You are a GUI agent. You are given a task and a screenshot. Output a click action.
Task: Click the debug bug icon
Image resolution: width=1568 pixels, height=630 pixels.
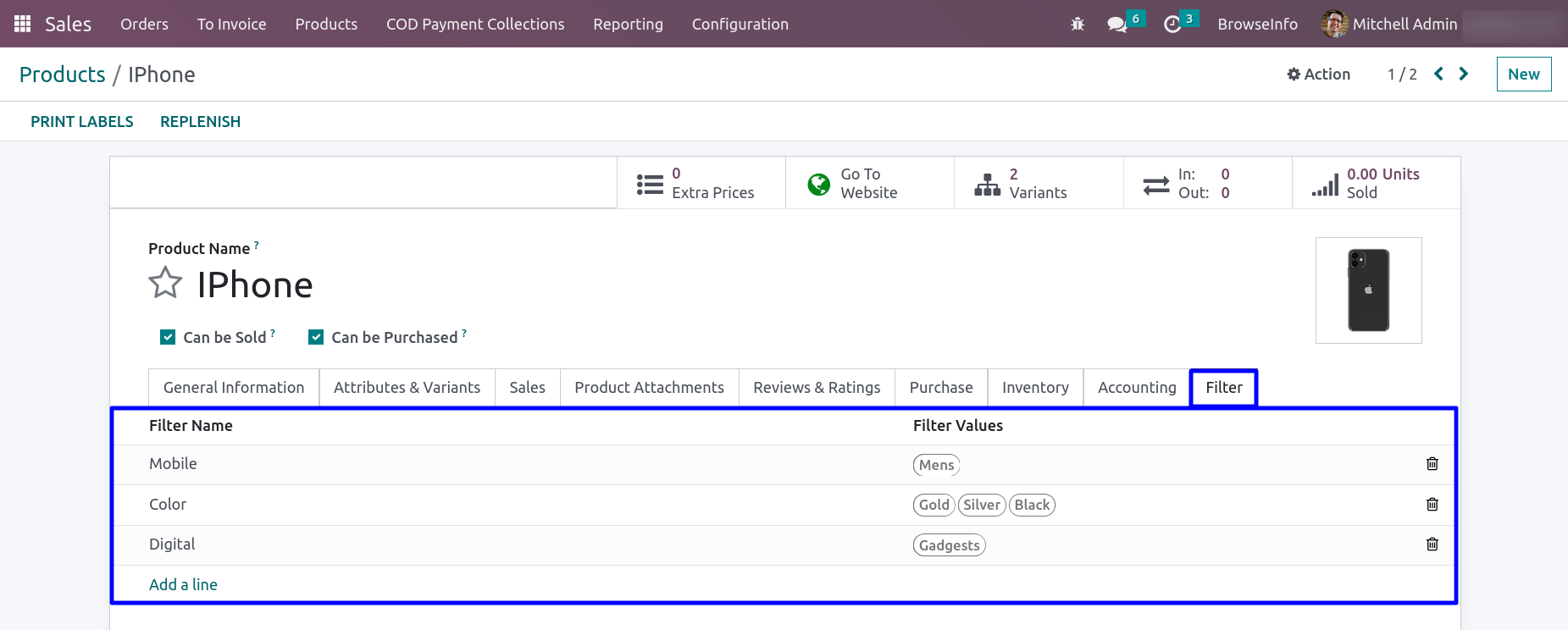coord(1078,24)
